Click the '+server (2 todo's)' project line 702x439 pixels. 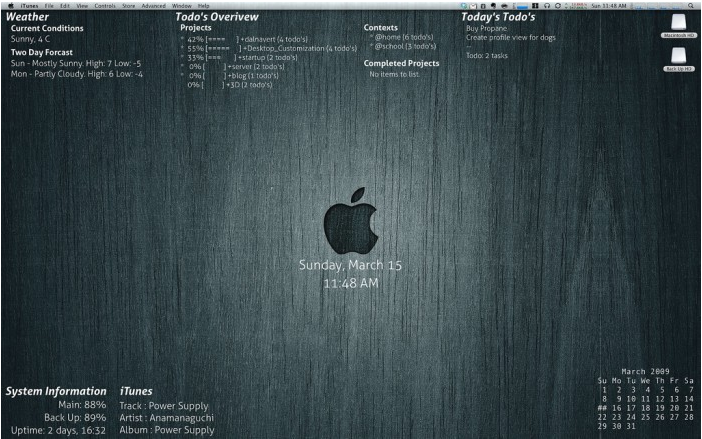pyautogui.click(x=233, y=67)
